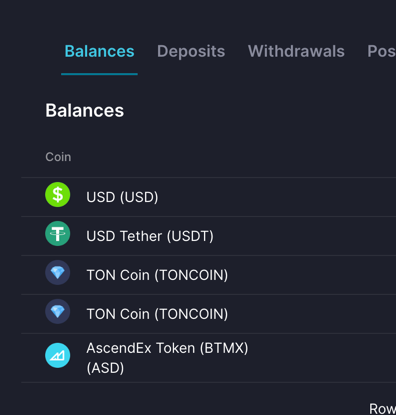Select the AscendEx Token (BTMX) label
Viewport: 396px width, 415px height.
pos(167,348)
